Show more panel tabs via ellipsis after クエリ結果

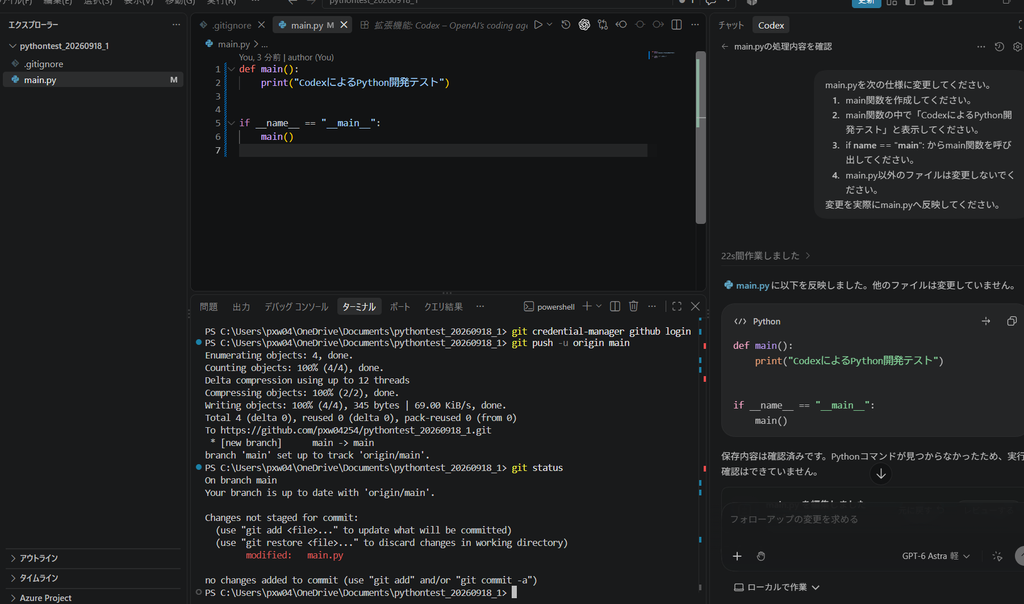pyautogui.click(x=480, y=306)
